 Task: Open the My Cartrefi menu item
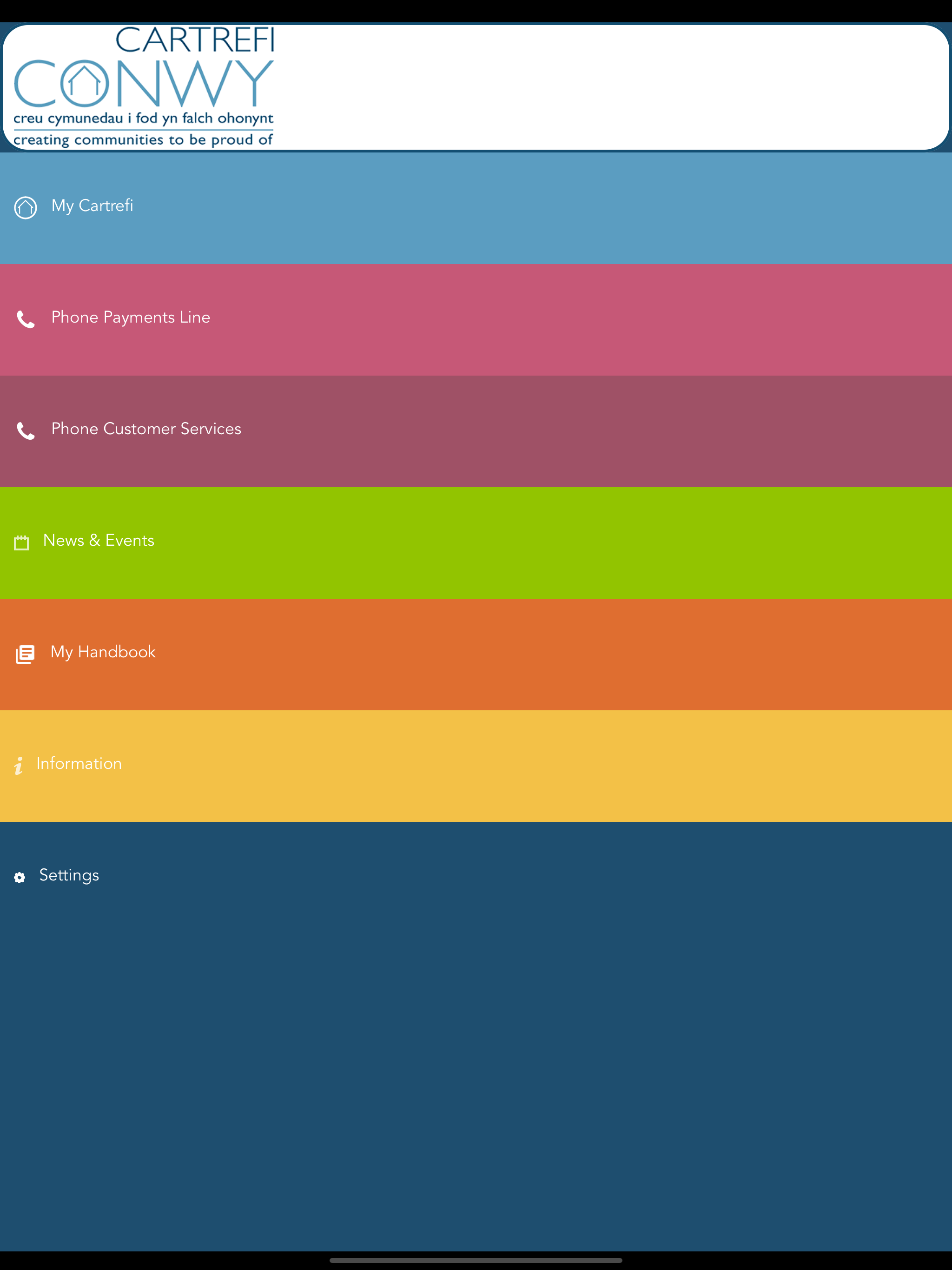[x=476, y=208]
